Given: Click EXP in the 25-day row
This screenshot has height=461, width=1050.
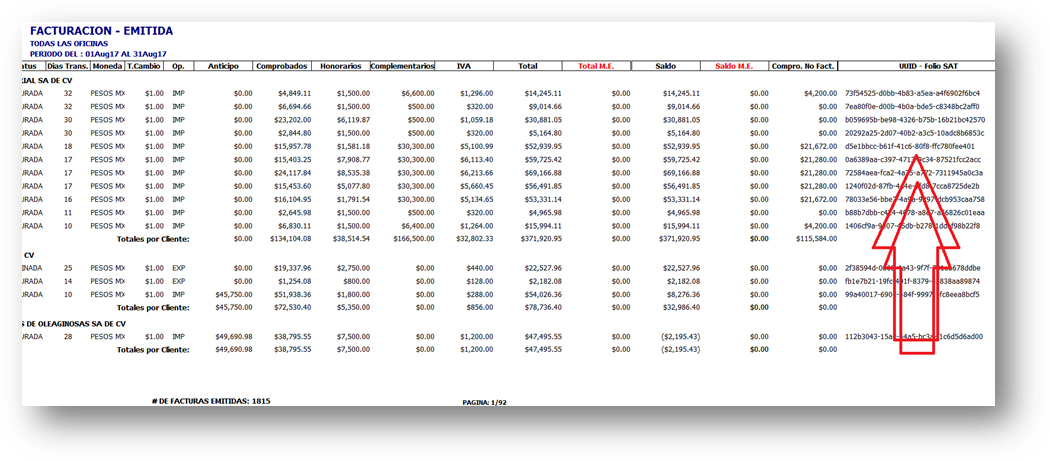Looking at the screenshot, I should [x=178, y=268].
